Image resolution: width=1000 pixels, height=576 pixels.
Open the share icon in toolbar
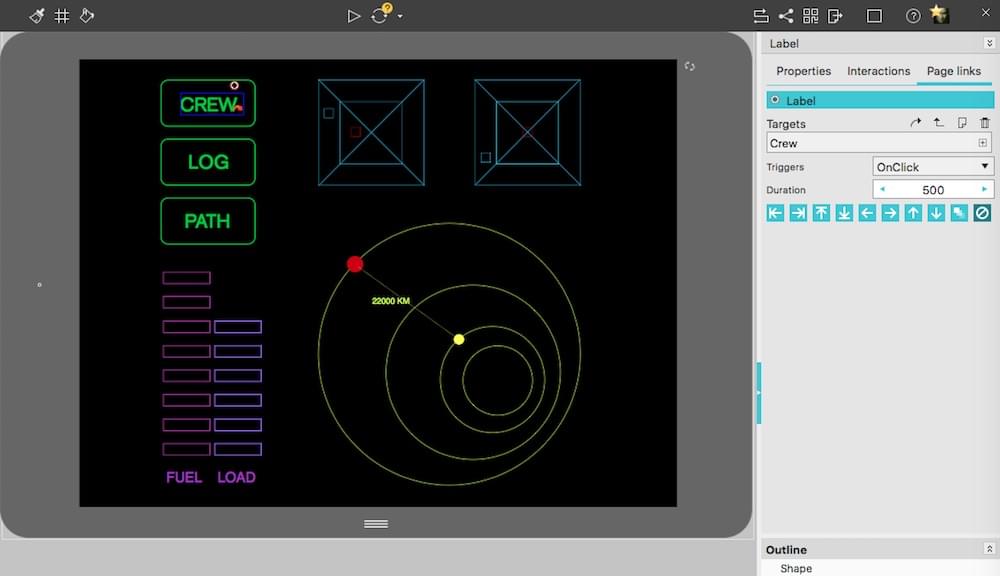[x=786, y=16]
